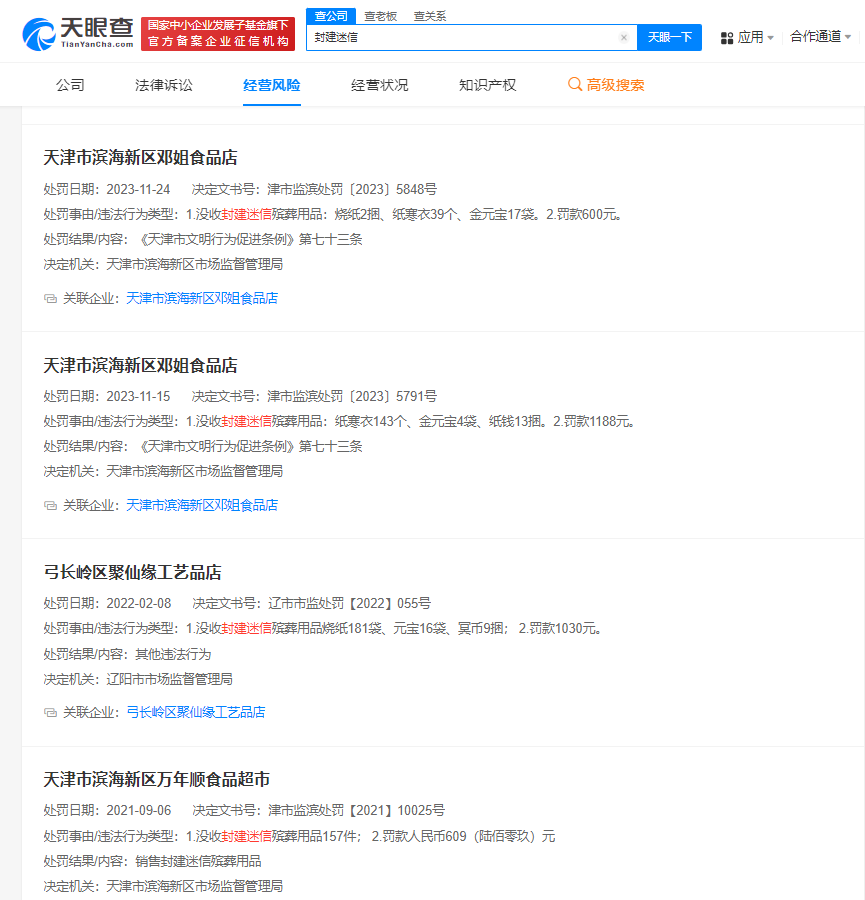Viewport: 865px width, 900px height.
Task: Open 弓长岭区聚仙缘工艺品店 related company link
Action: pos(196,712)
